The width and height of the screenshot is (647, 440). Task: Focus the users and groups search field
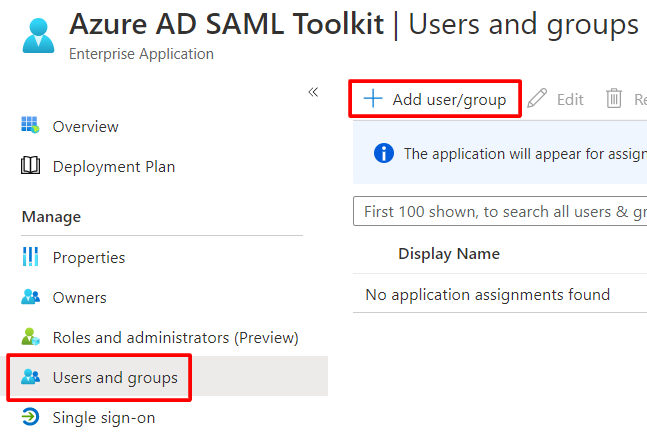click(x=500, y=211)
